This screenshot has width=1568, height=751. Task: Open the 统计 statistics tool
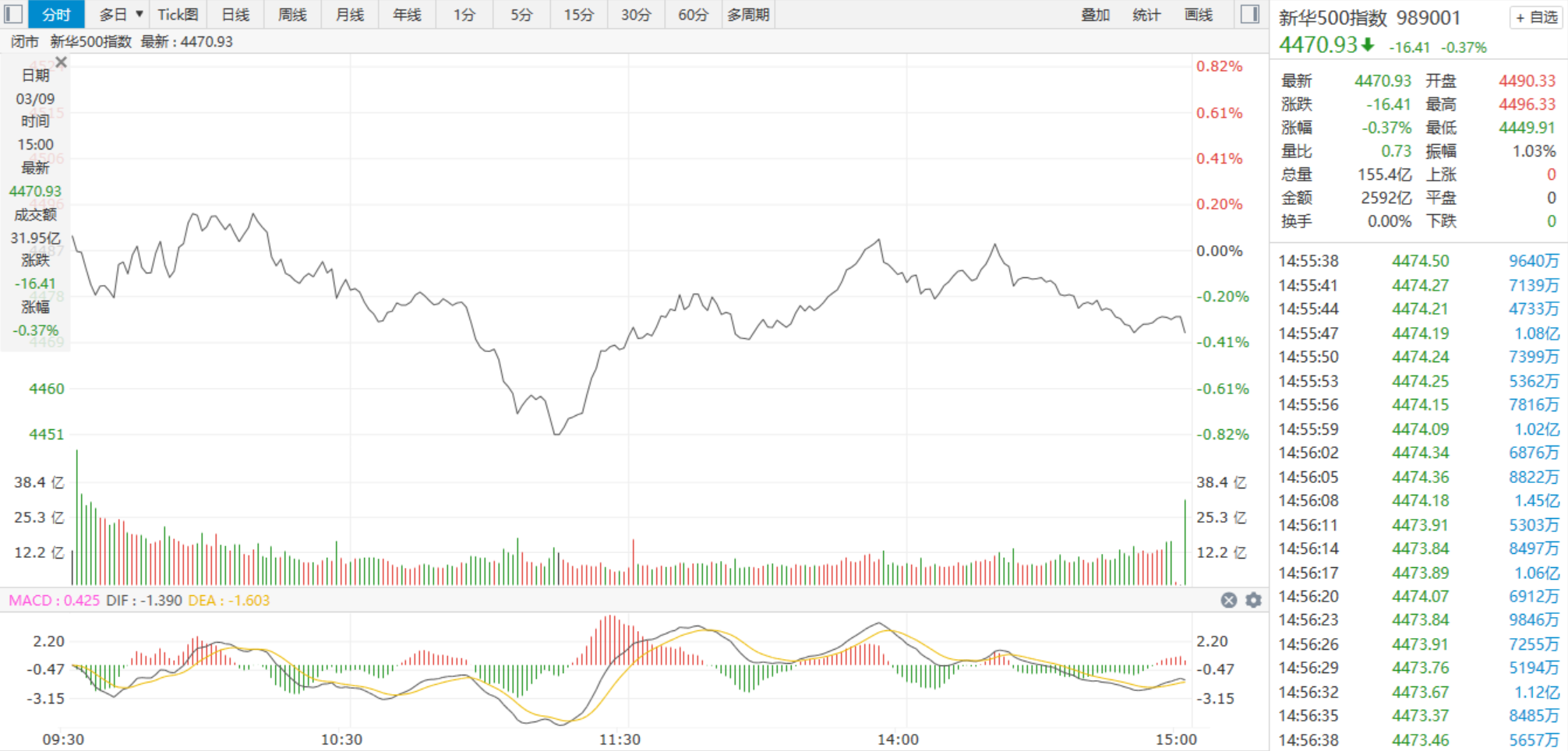click(x=1146, y=14)
